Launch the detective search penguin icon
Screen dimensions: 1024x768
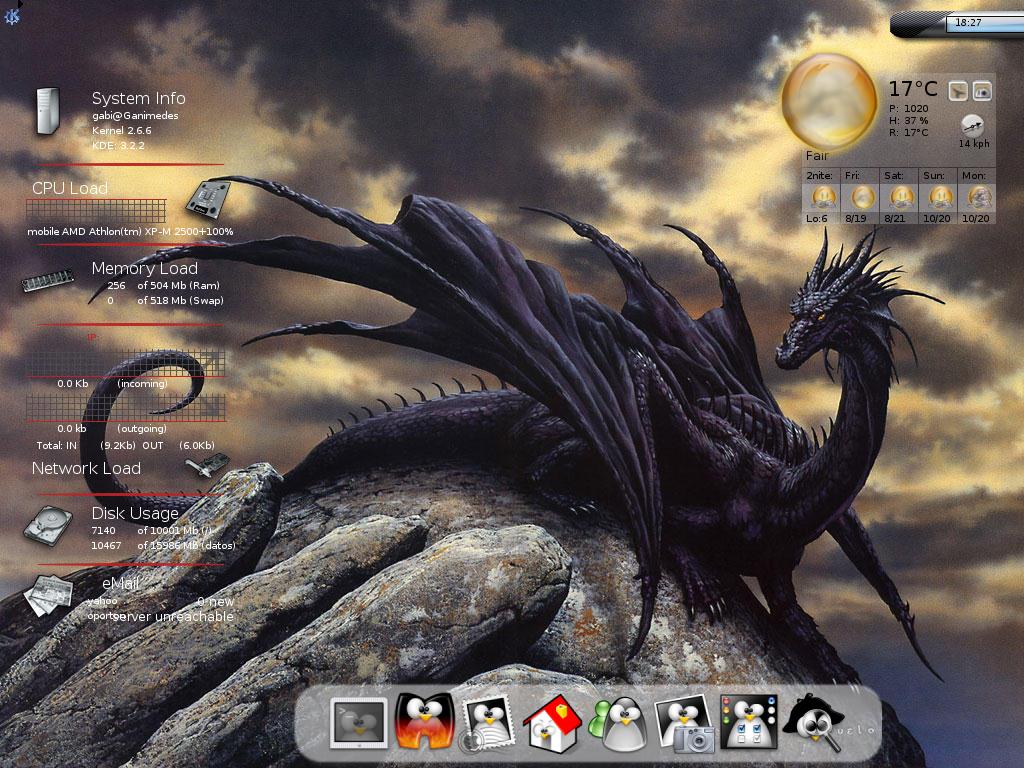pos(813,723)
